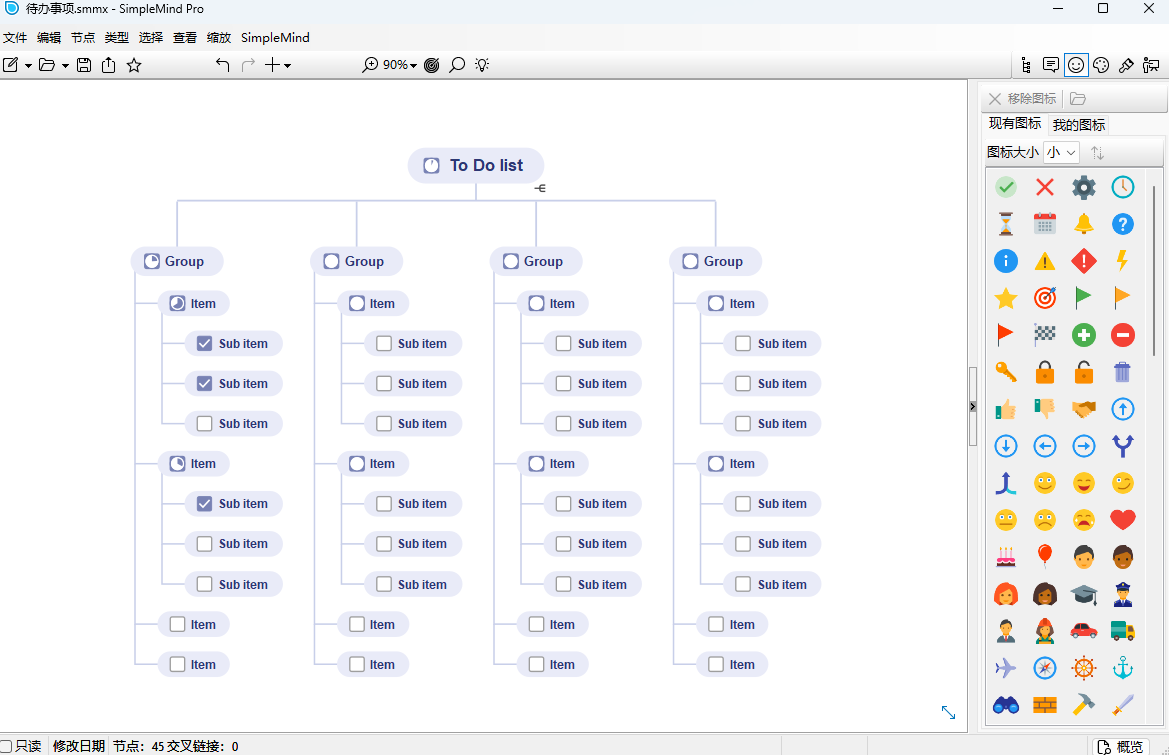Open the dropdown arrow next to the plus button
This screenshot has width=1169, height=755.
click(x=287, y=64)
